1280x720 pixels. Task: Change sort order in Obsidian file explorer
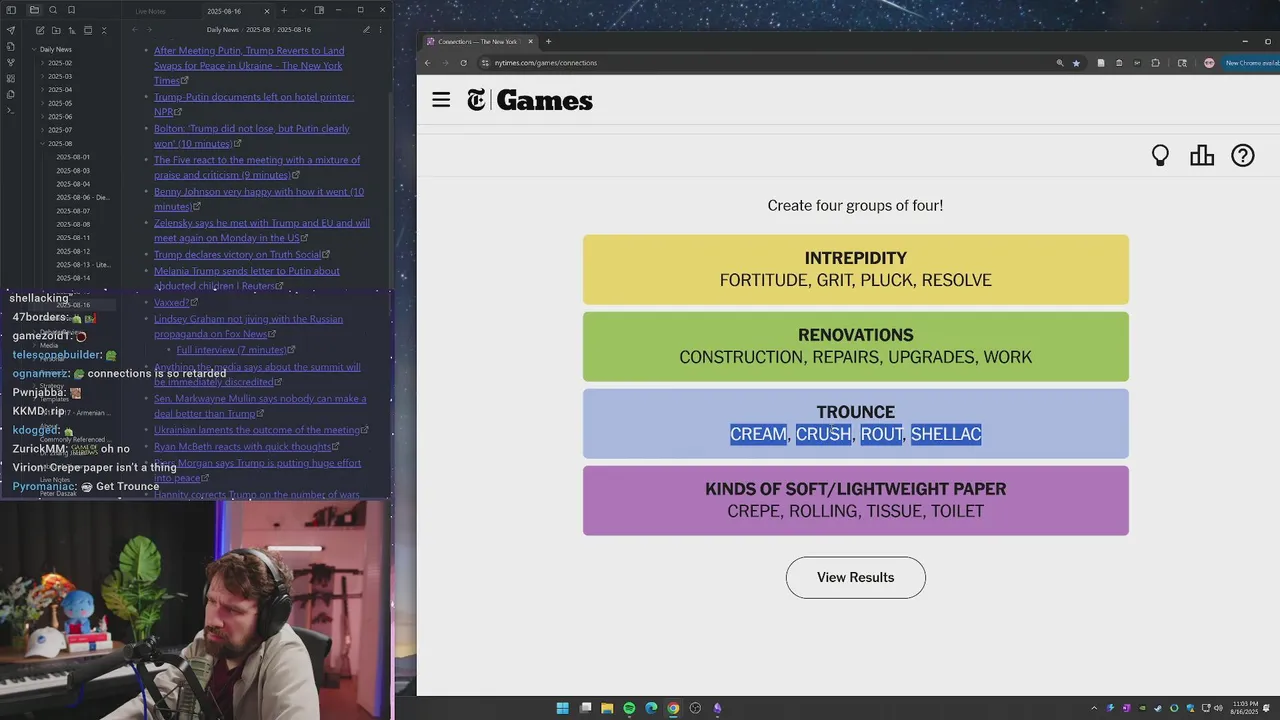point(71,30)
